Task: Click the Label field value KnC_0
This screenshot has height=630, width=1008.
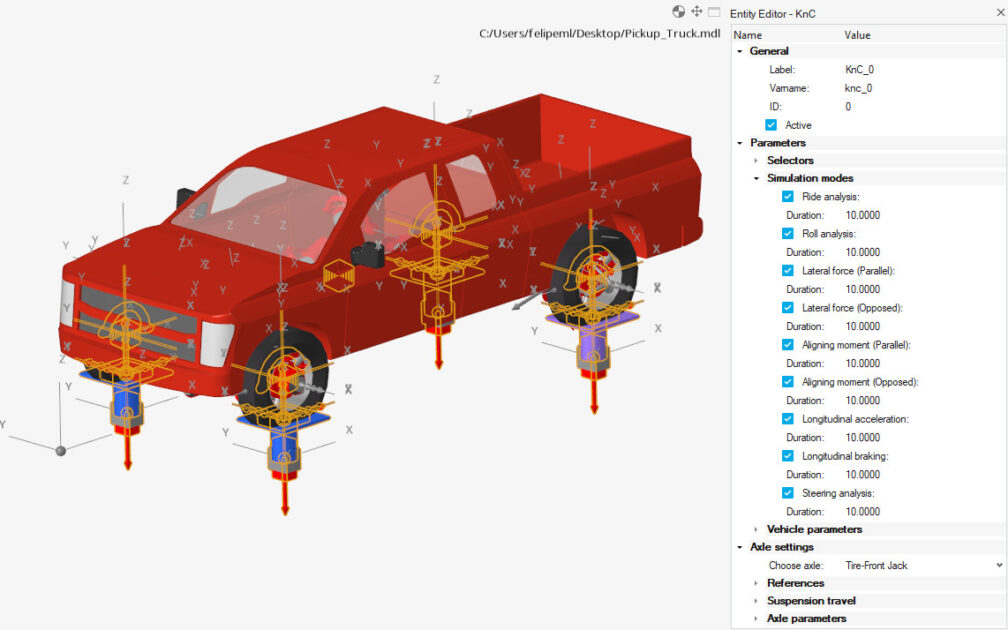Action: pos(860,70)
